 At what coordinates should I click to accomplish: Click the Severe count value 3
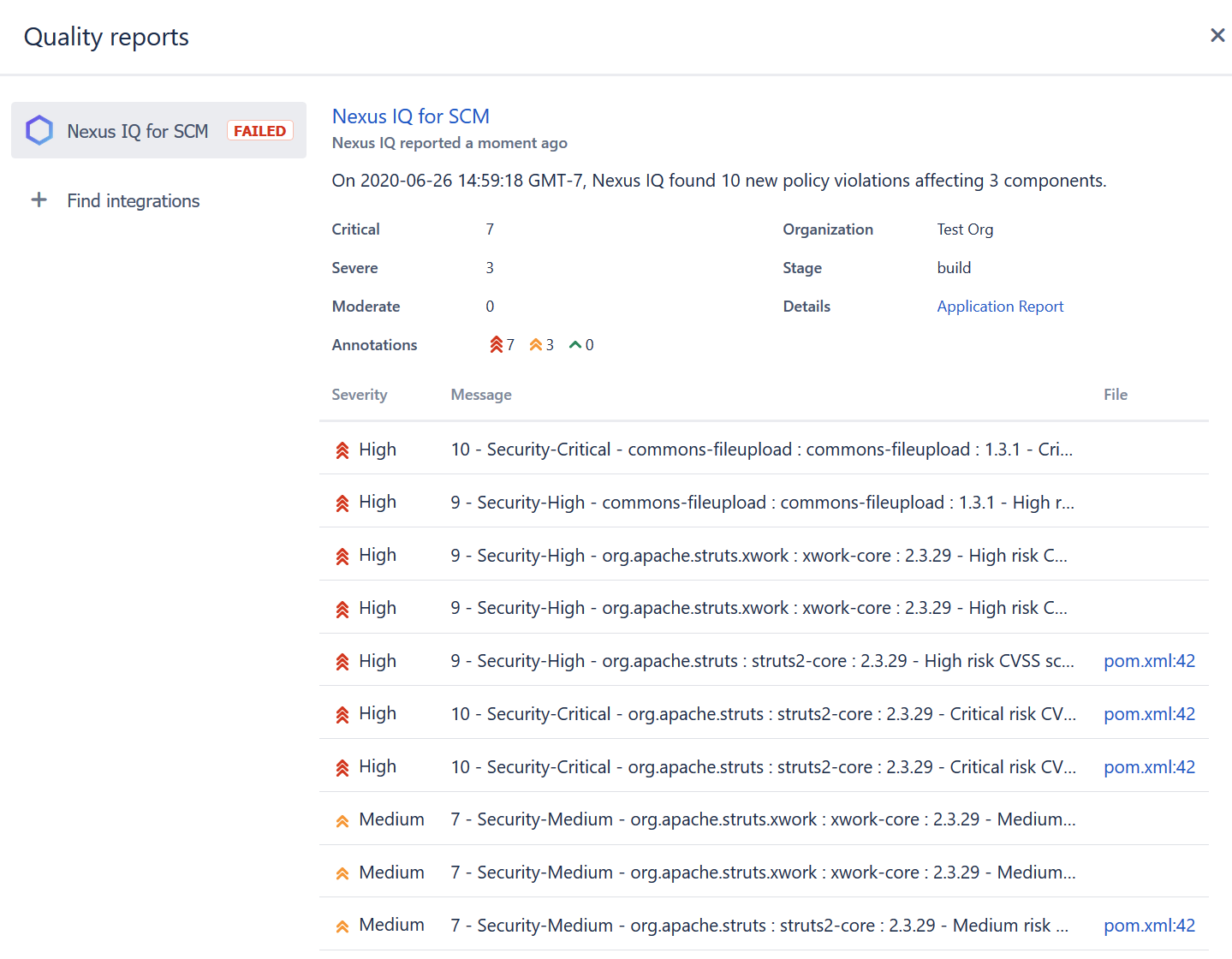(x=490, y=268)
